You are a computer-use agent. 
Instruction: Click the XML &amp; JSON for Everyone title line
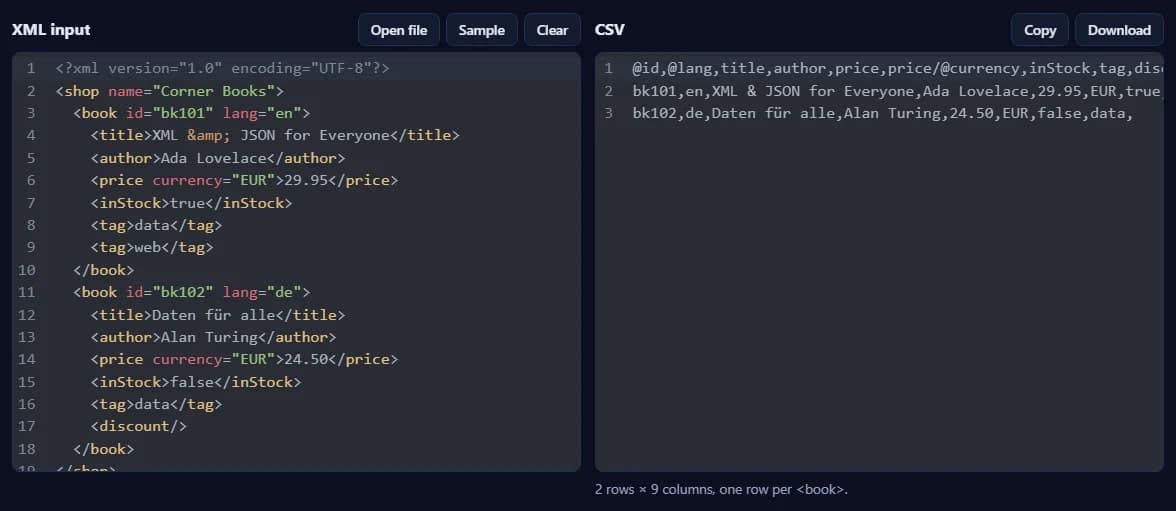274,136
